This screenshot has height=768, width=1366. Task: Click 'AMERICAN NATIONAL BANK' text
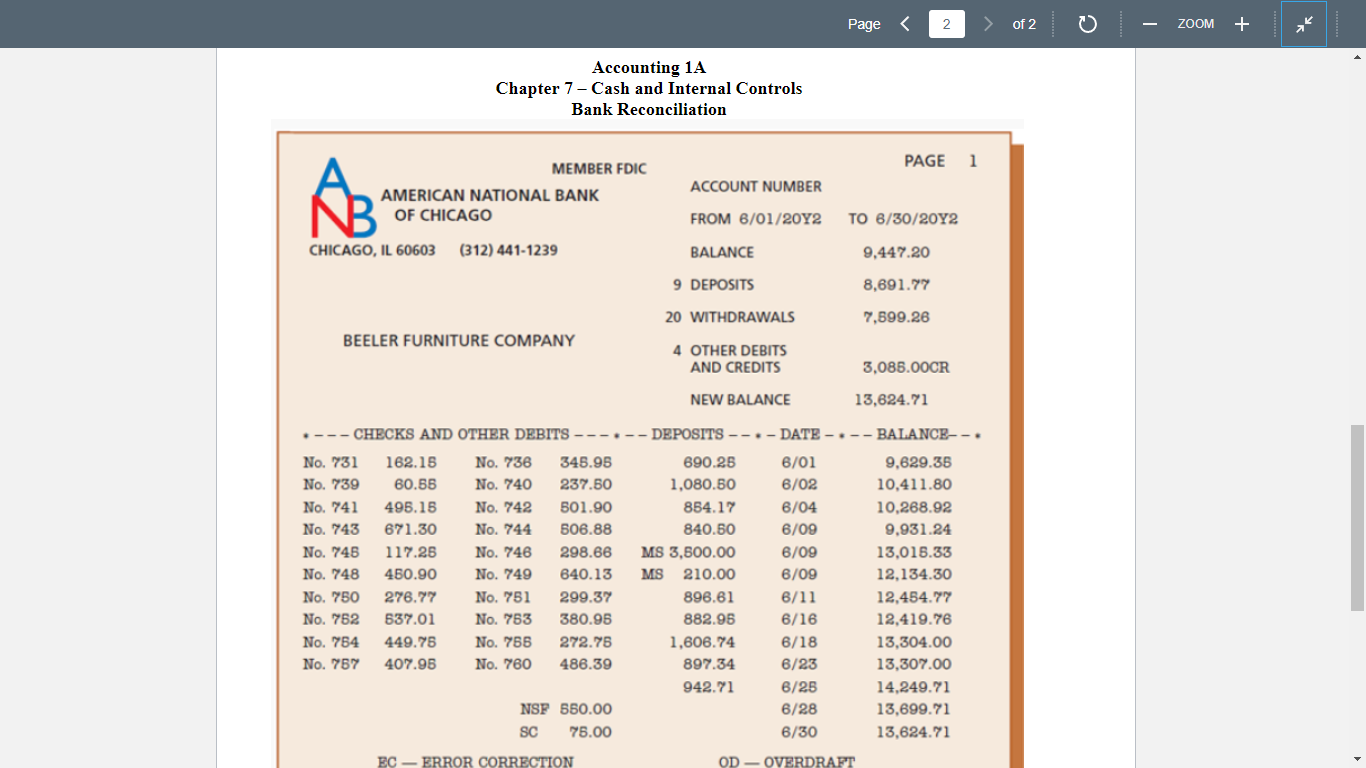(x=490, y=196)
